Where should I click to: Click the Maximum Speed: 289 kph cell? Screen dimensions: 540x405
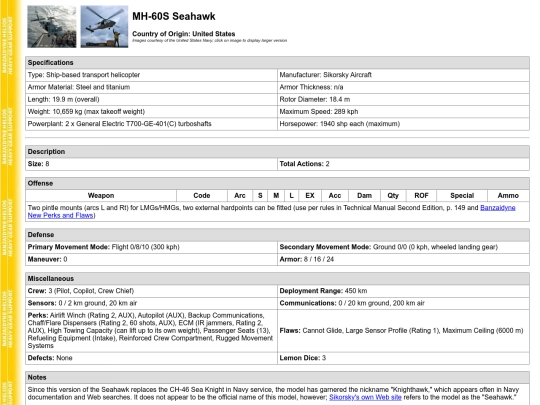pyautogui.click(x=403, y=112)
